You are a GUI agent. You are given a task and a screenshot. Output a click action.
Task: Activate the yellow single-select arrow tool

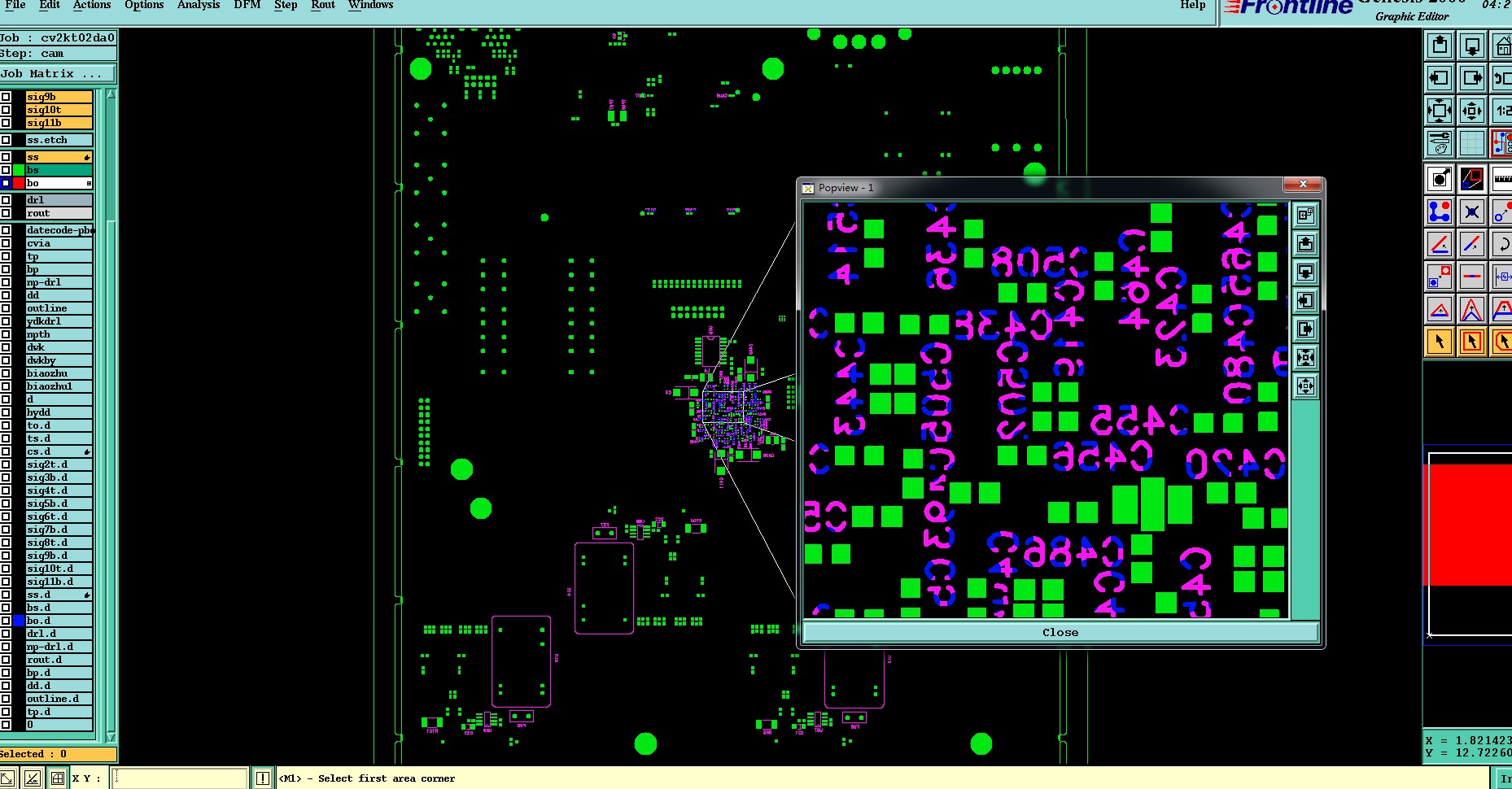tap(1440, 342)
